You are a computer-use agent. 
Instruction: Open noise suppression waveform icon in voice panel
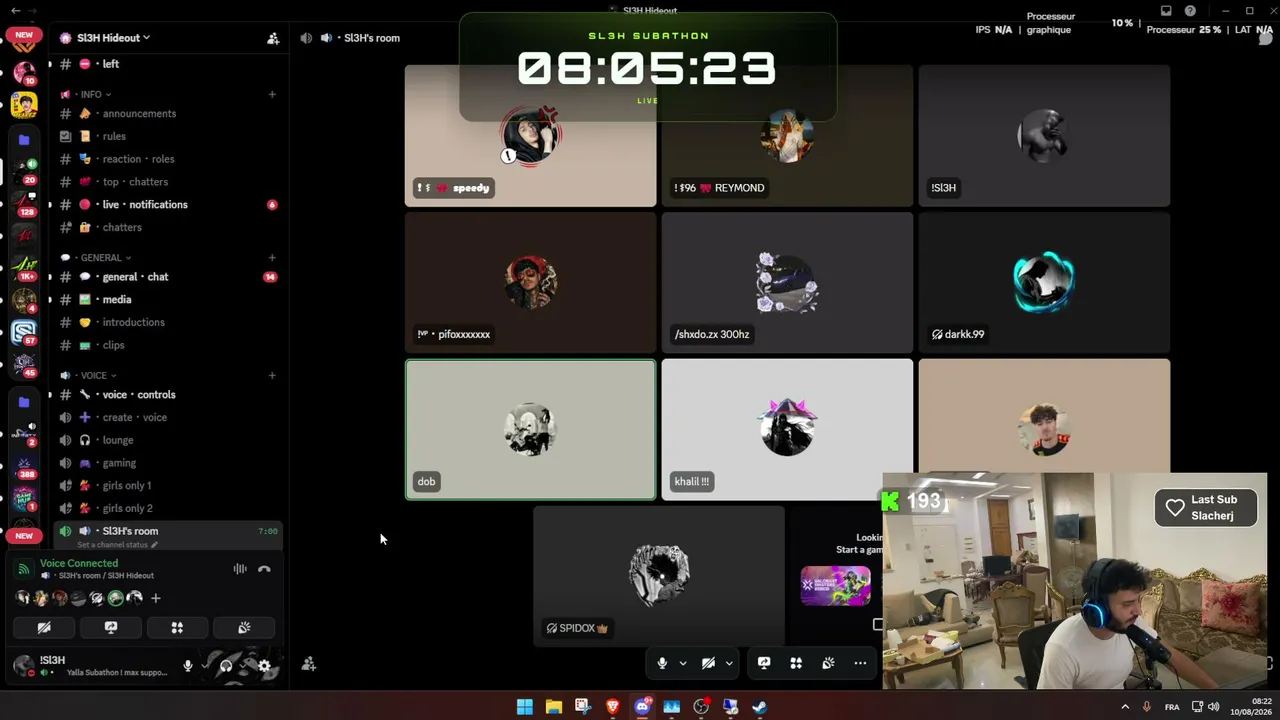pos(240,569)
